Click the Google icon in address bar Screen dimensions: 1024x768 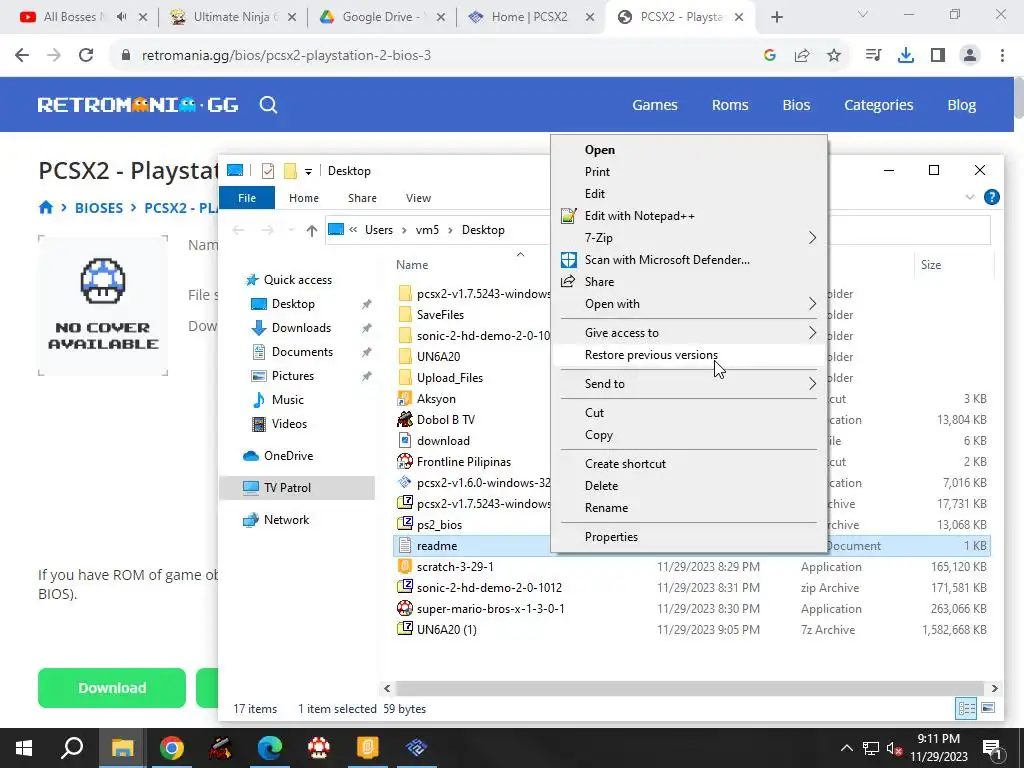pos(770,56)
